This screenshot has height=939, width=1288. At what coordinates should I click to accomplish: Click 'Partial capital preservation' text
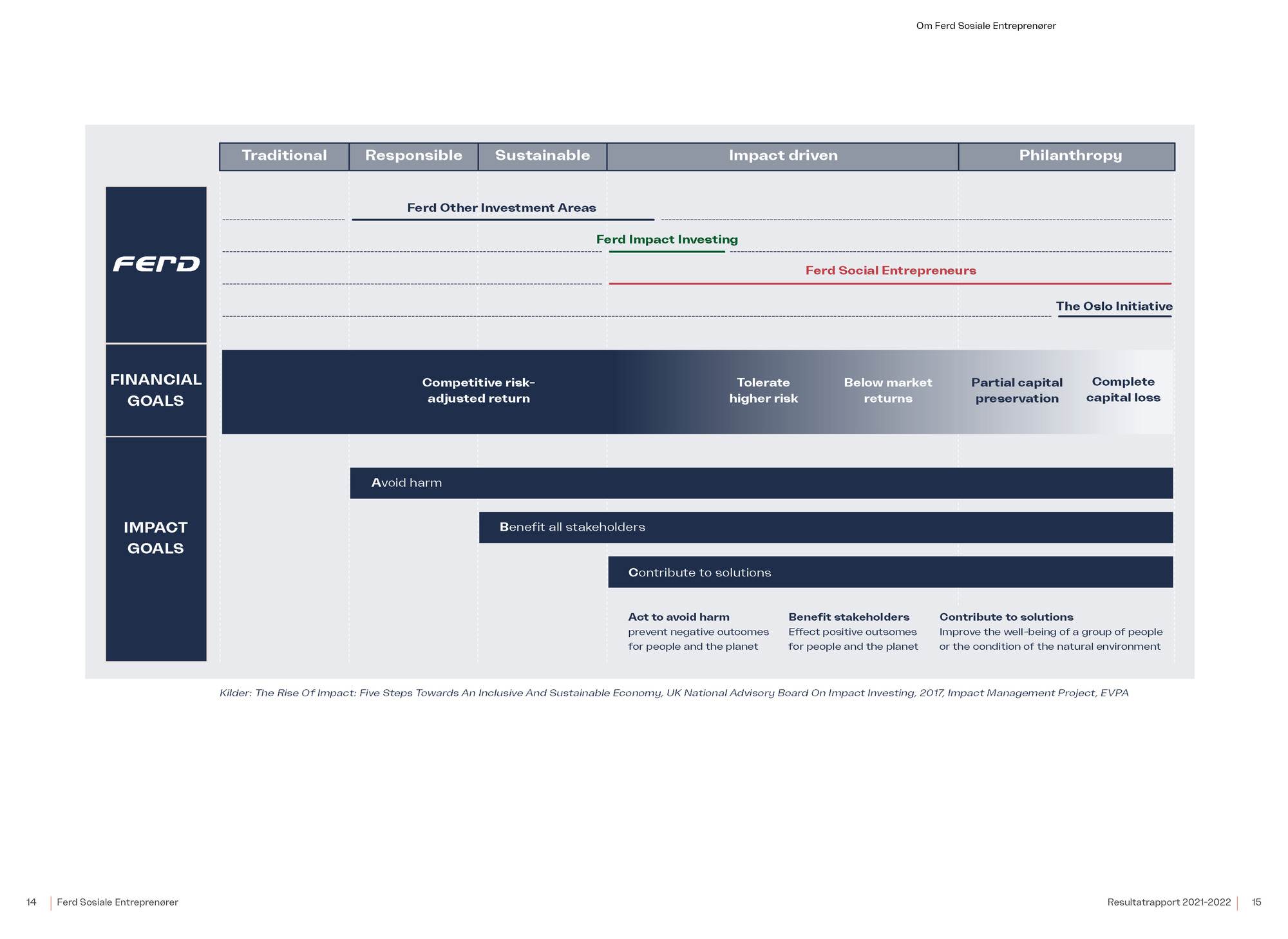pos(1017,390)
